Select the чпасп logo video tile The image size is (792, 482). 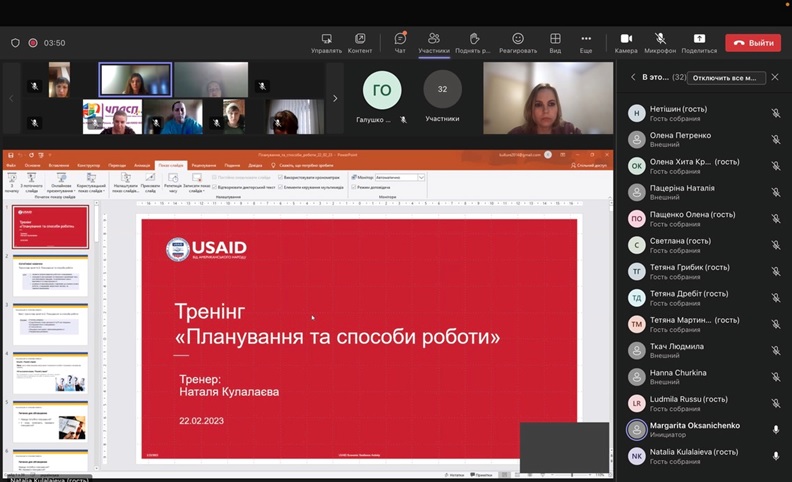[112, 116]
